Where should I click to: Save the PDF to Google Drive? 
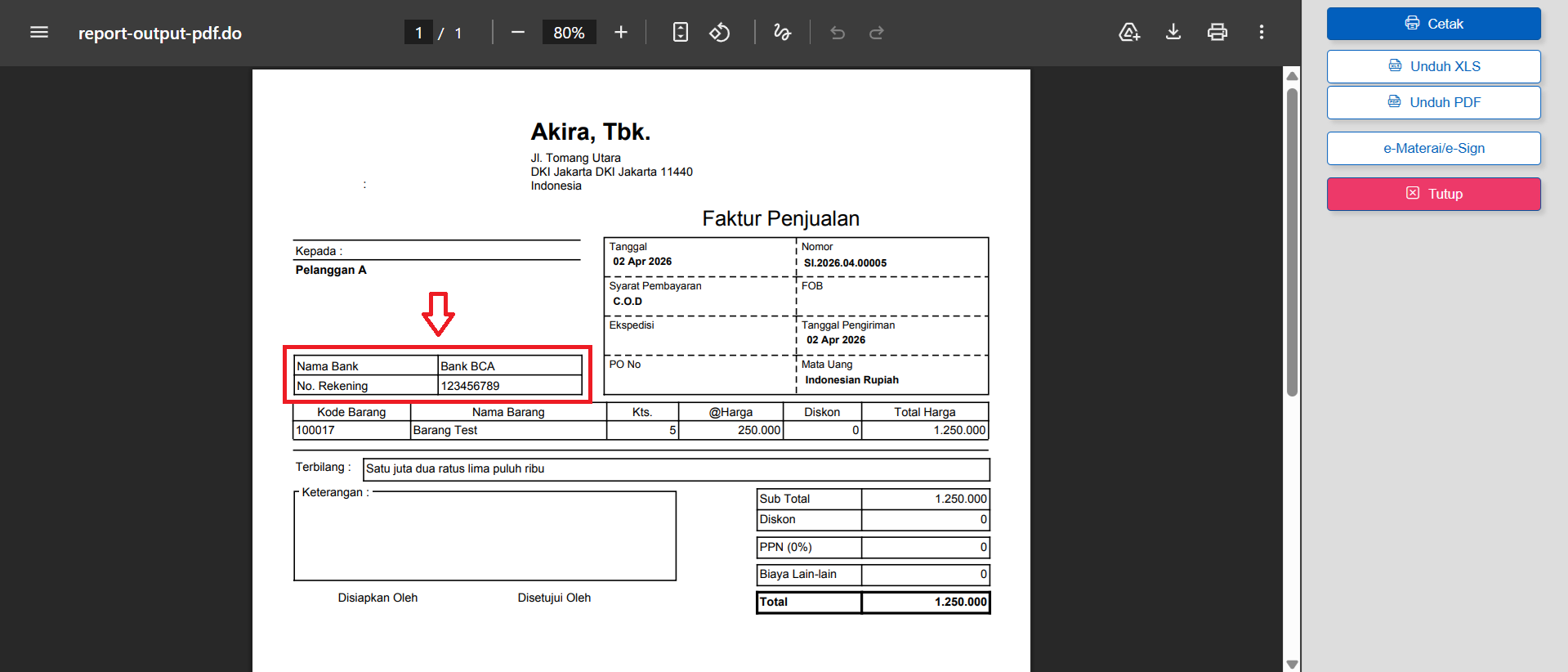(1129, 33)
